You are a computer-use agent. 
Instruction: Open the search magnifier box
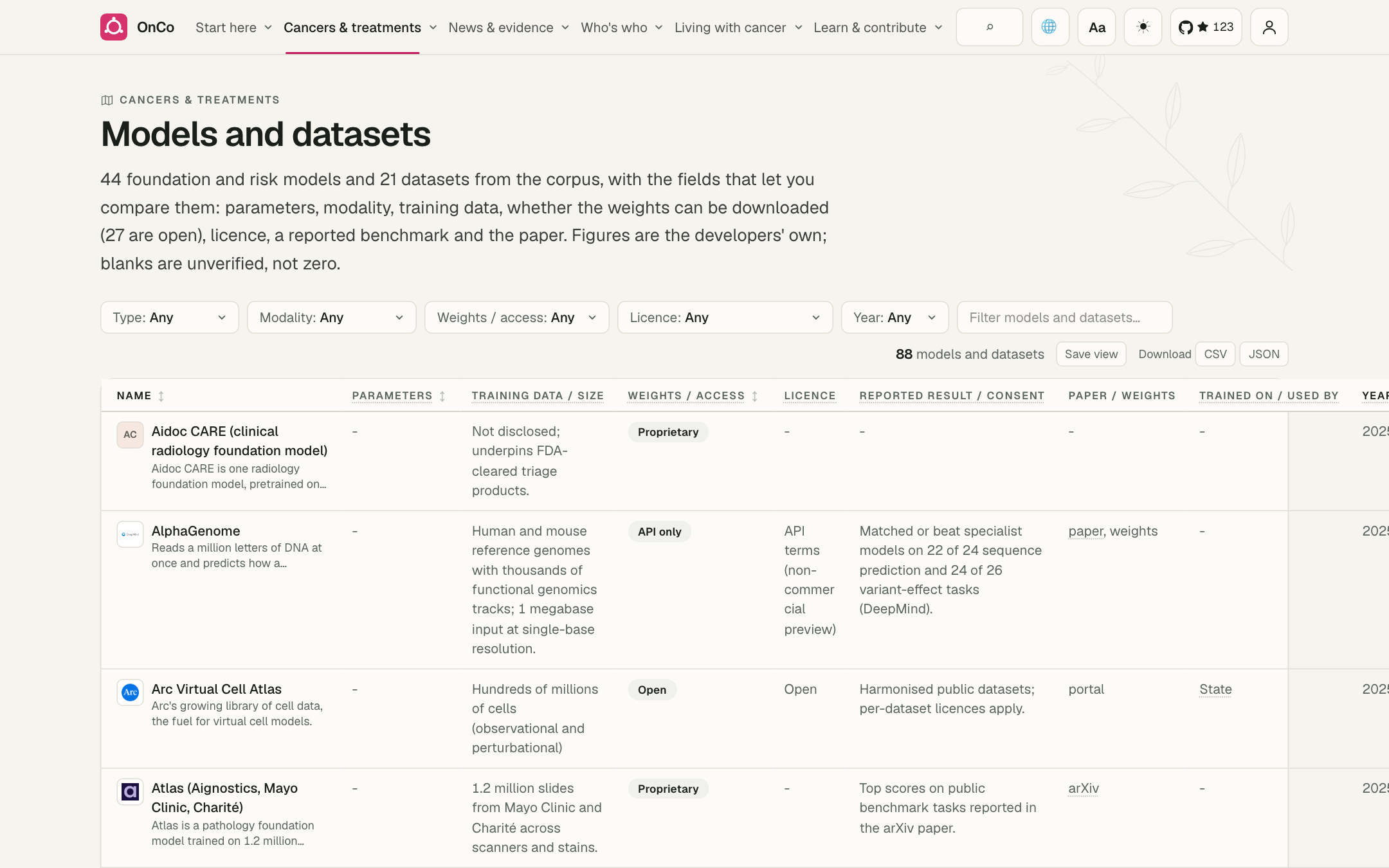[989, 27]
